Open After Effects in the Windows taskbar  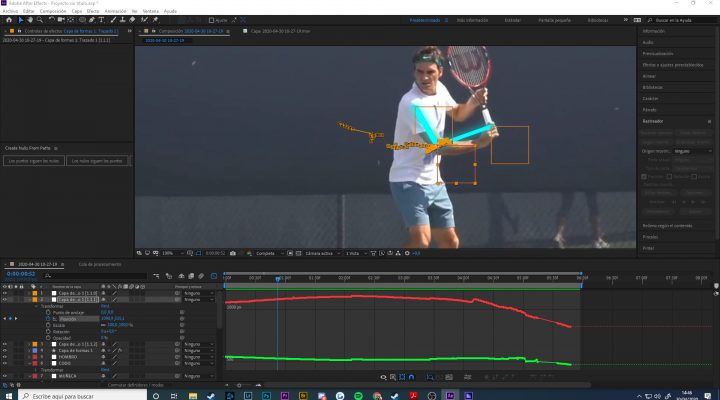click(x=450, y=395)
